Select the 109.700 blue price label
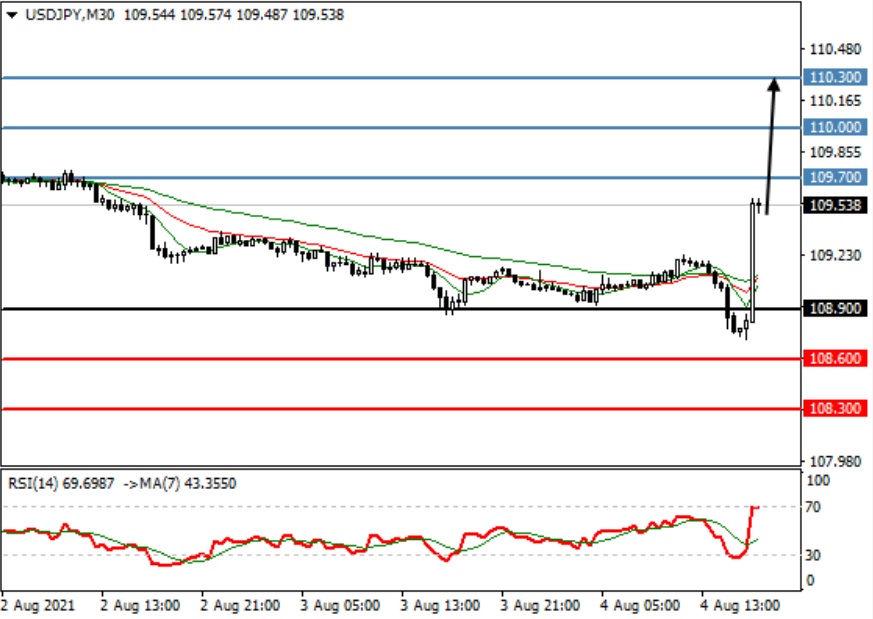The image size is (873, 619). [835, 177]
